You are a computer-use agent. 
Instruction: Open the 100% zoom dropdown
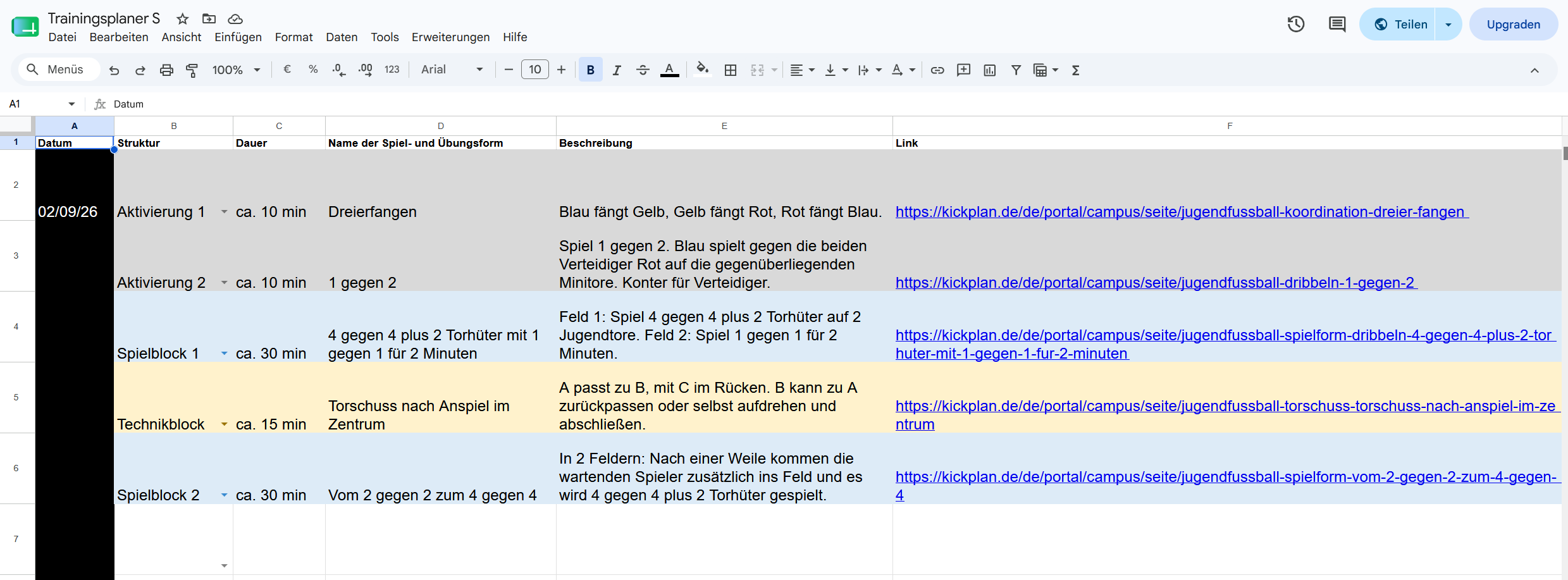click(x=236, y=70)
